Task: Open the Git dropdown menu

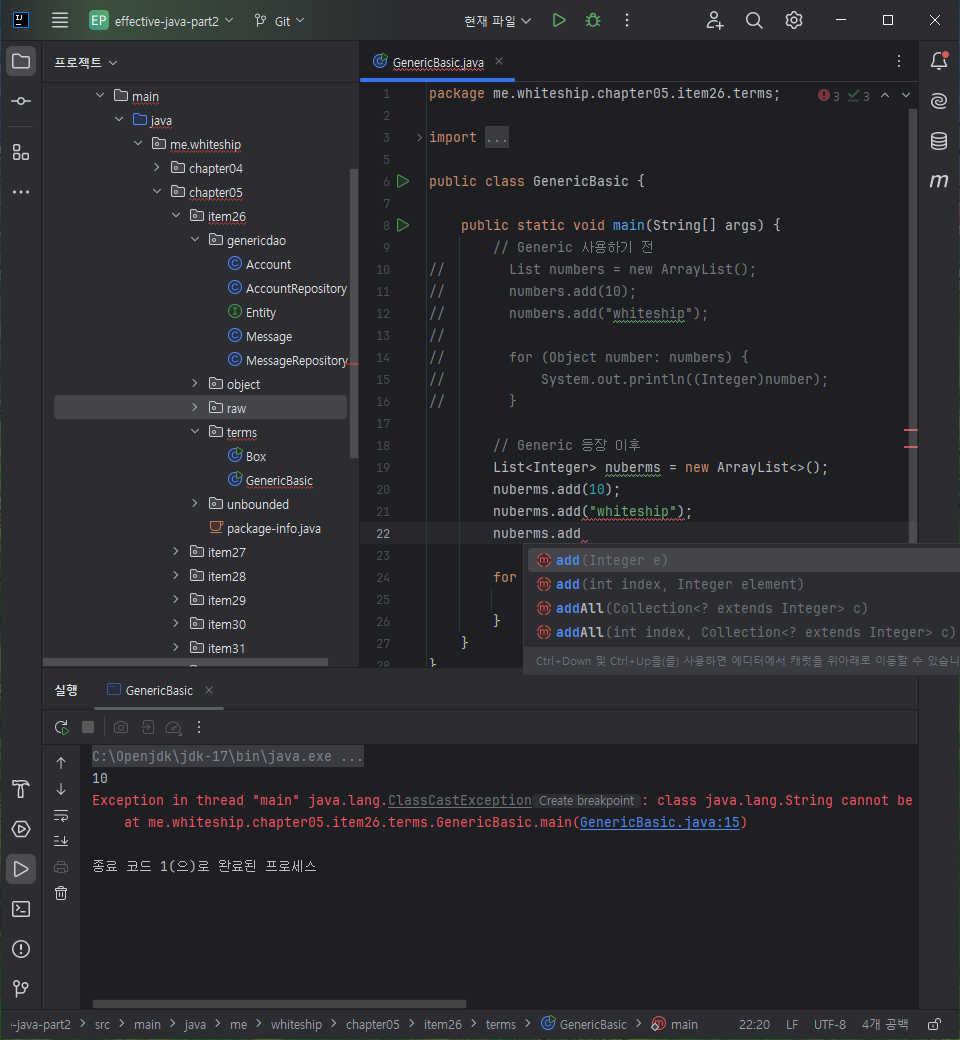Action: [279, 21]
